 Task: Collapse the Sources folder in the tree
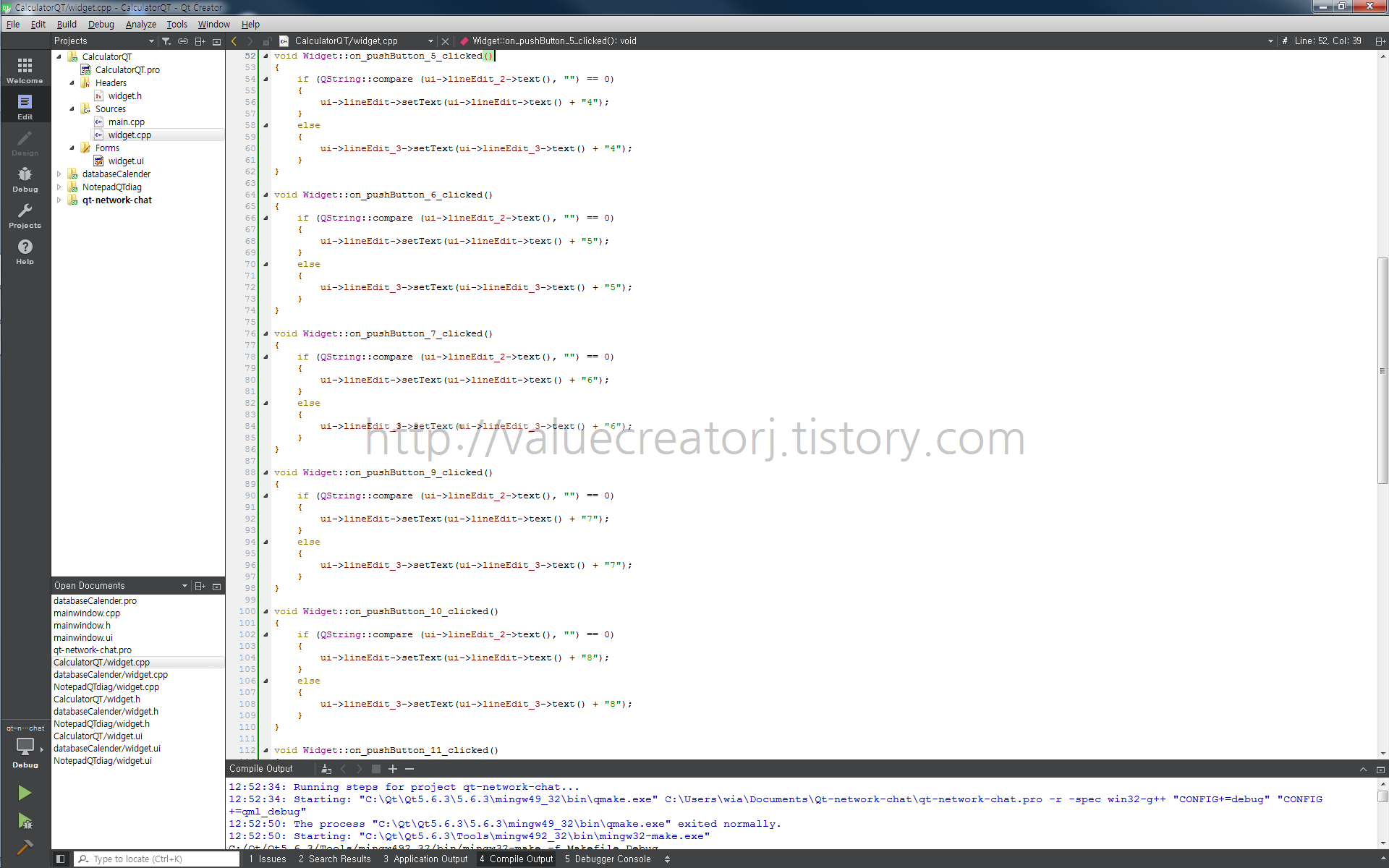72,109
